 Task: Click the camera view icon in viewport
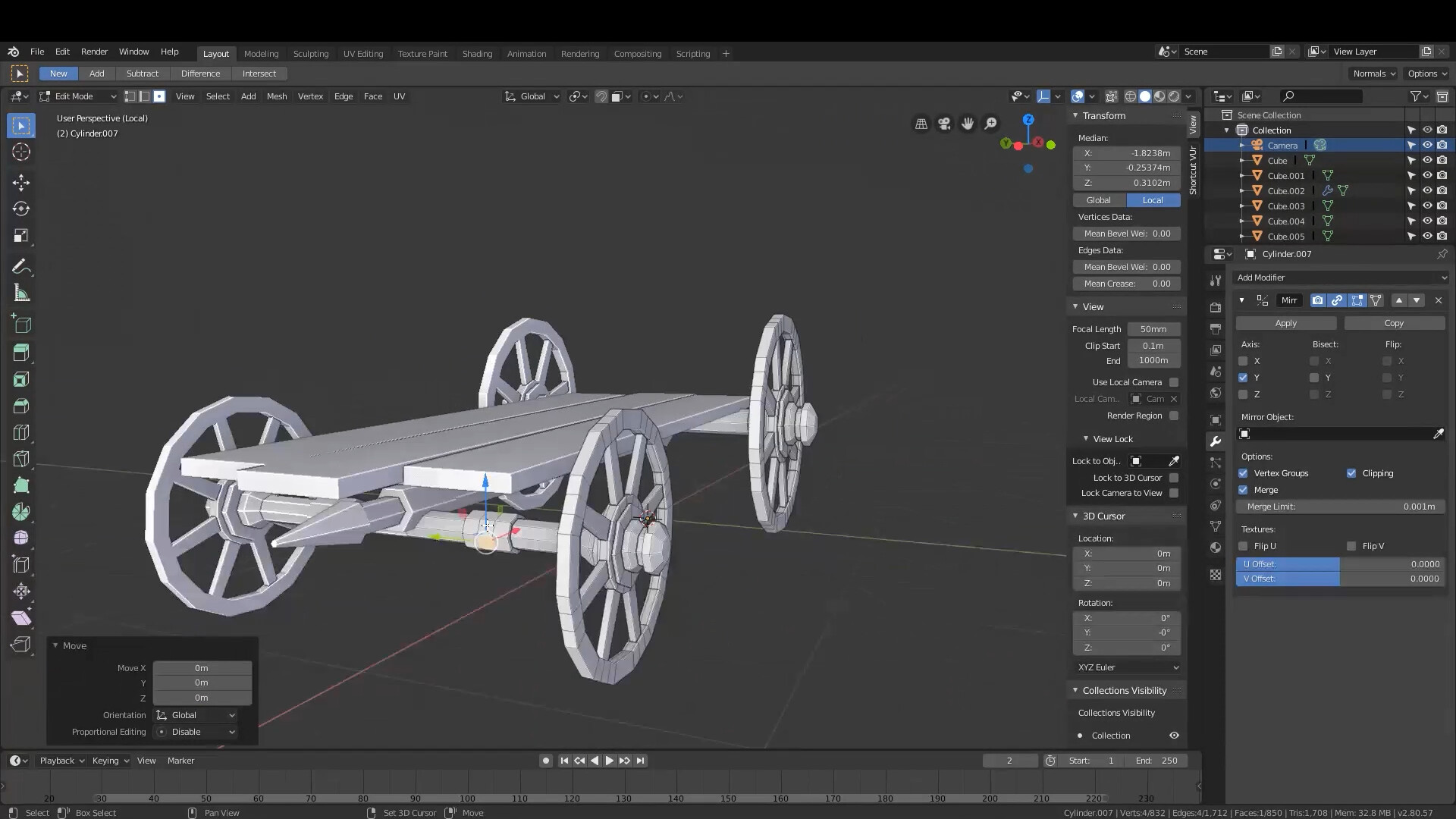click(944, 124)
